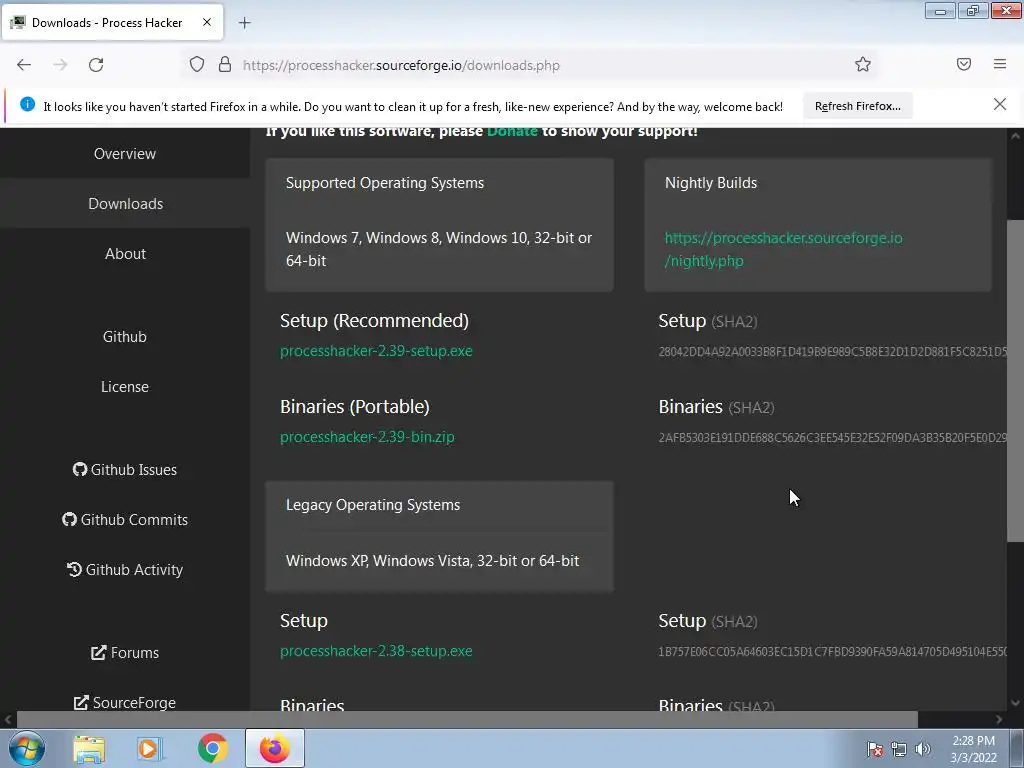
Task: Click the Donate link
Action: pyautogui.click(x=512, y=131)
